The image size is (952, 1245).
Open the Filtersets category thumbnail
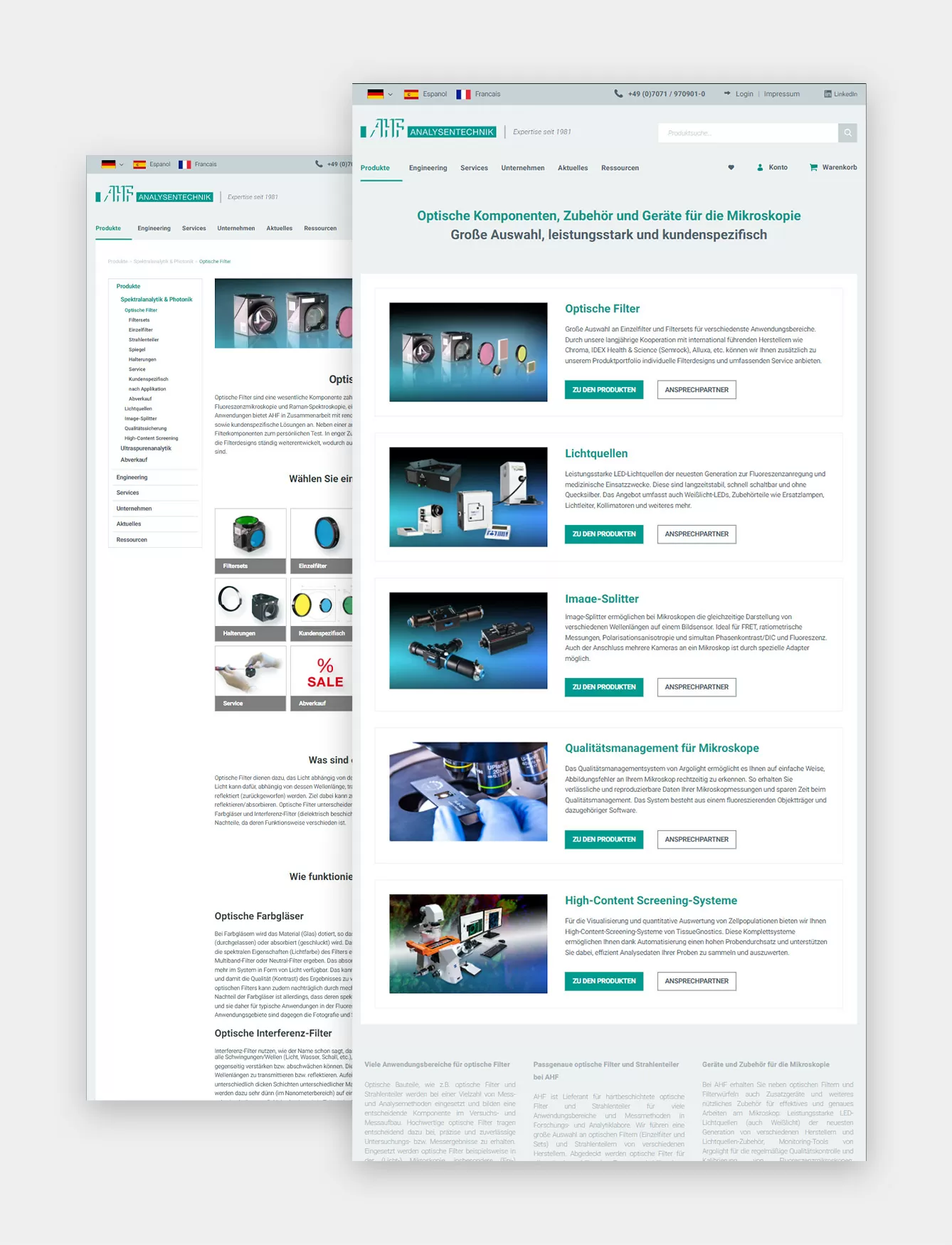click(250, 541)
